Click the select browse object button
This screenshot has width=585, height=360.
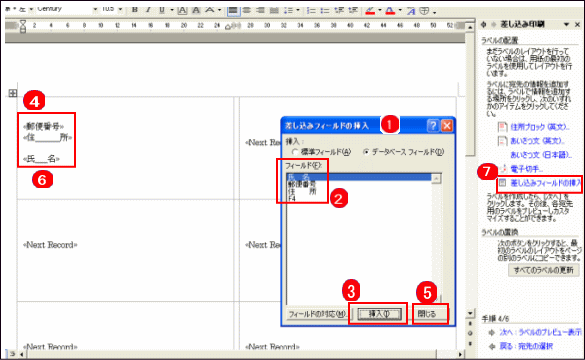470,333
